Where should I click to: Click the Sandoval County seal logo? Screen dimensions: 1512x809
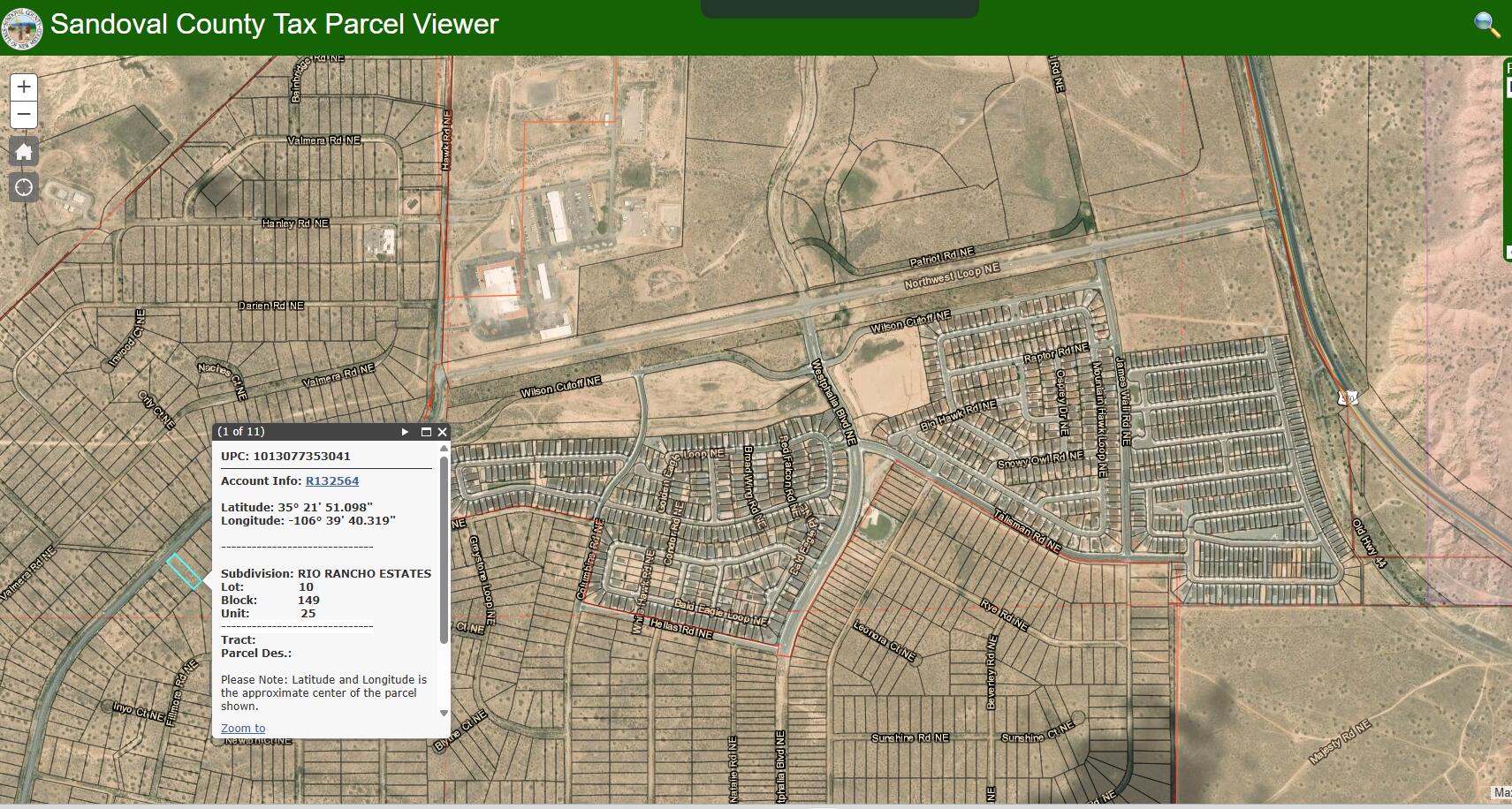22,26
